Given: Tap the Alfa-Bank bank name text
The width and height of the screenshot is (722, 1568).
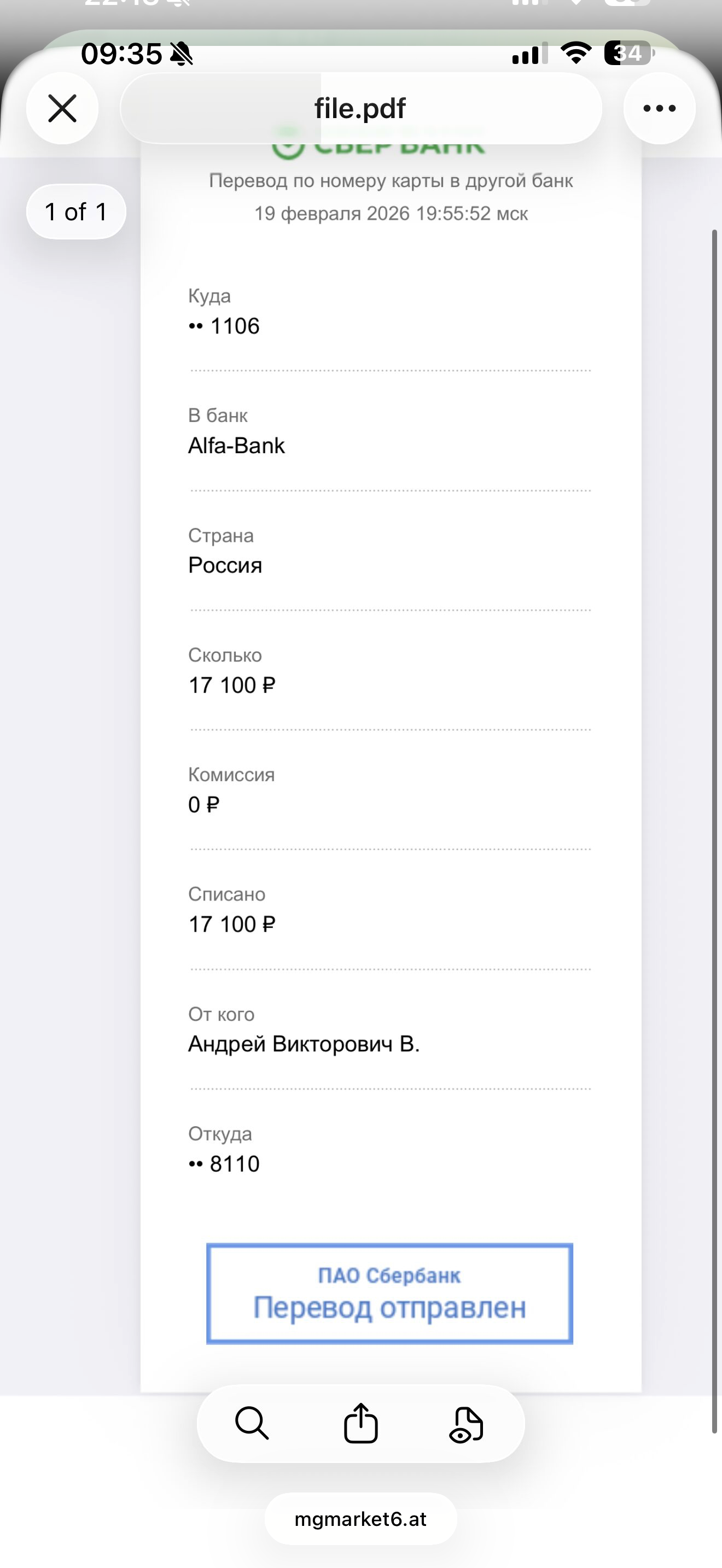Looking at the screenshot, I should point(236,446).
